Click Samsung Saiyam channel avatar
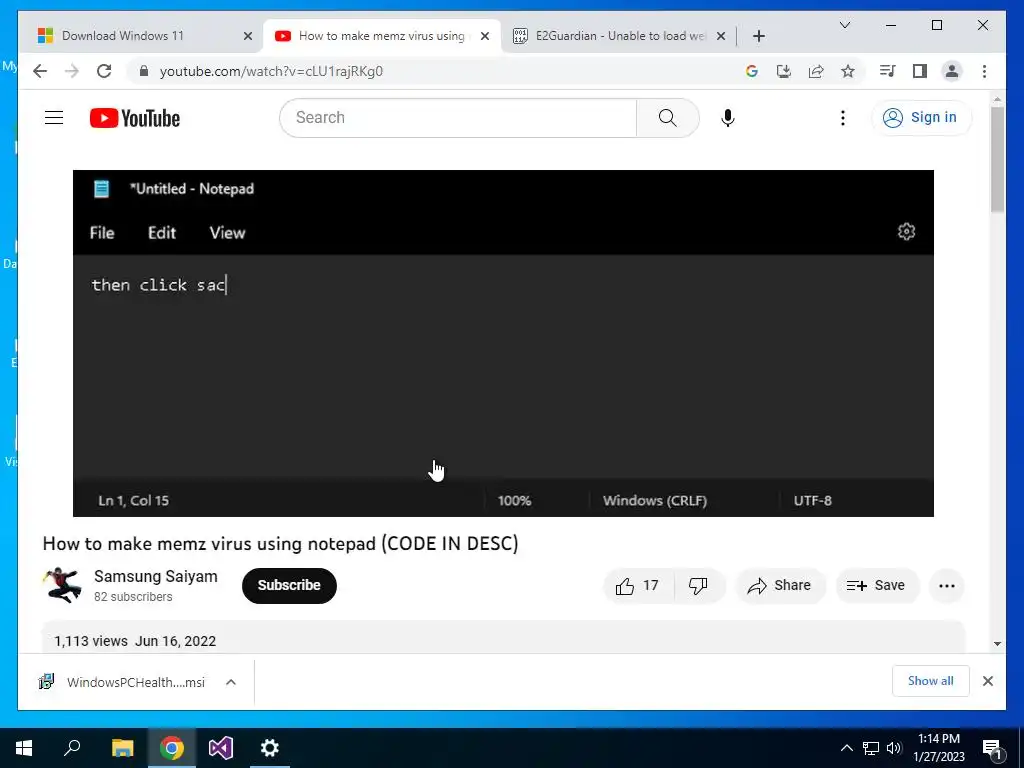The image size is (1024, 768). click(x=63, y=584)
